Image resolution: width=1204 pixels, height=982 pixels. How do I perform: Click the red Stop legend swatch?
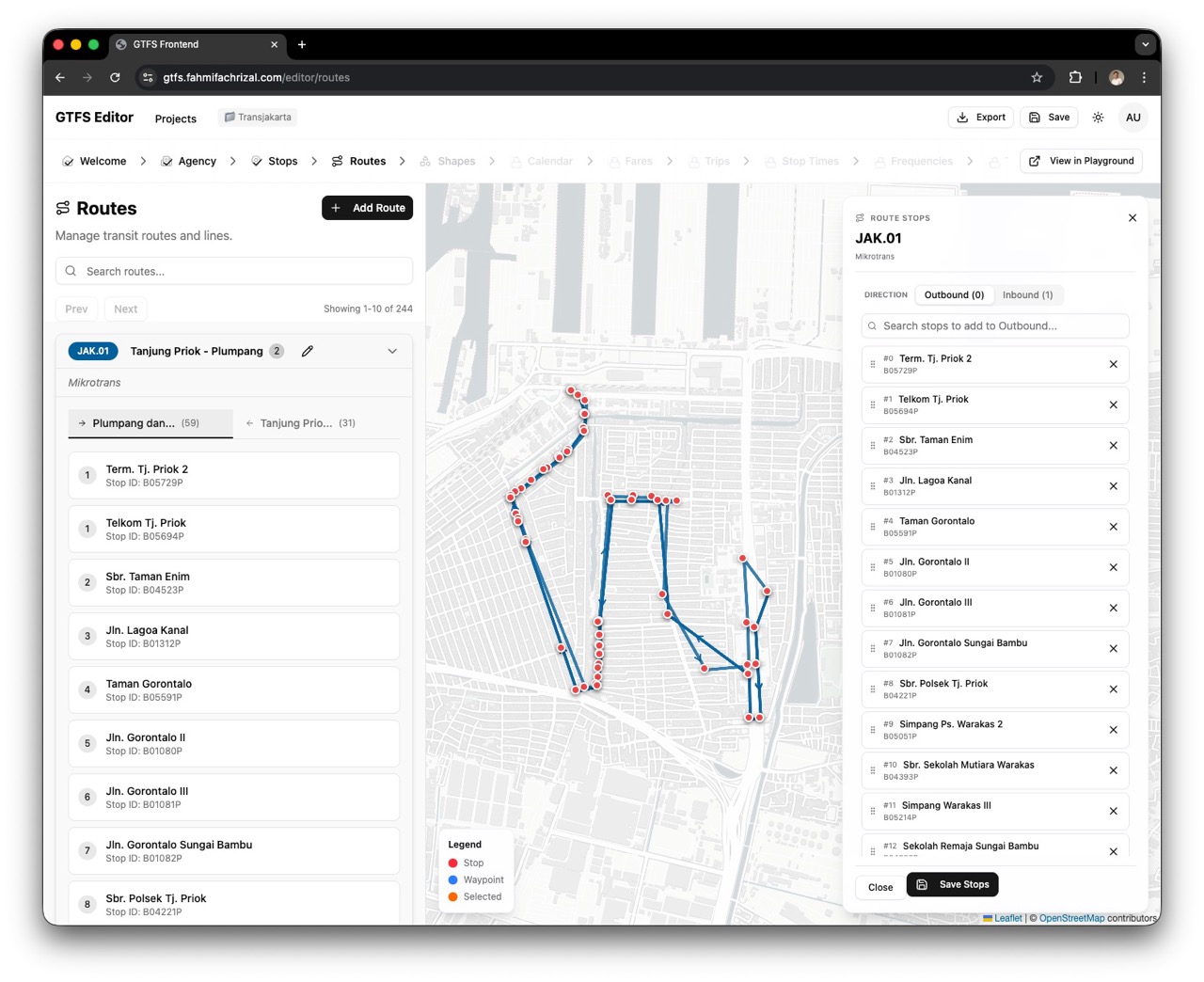[453, 863]
